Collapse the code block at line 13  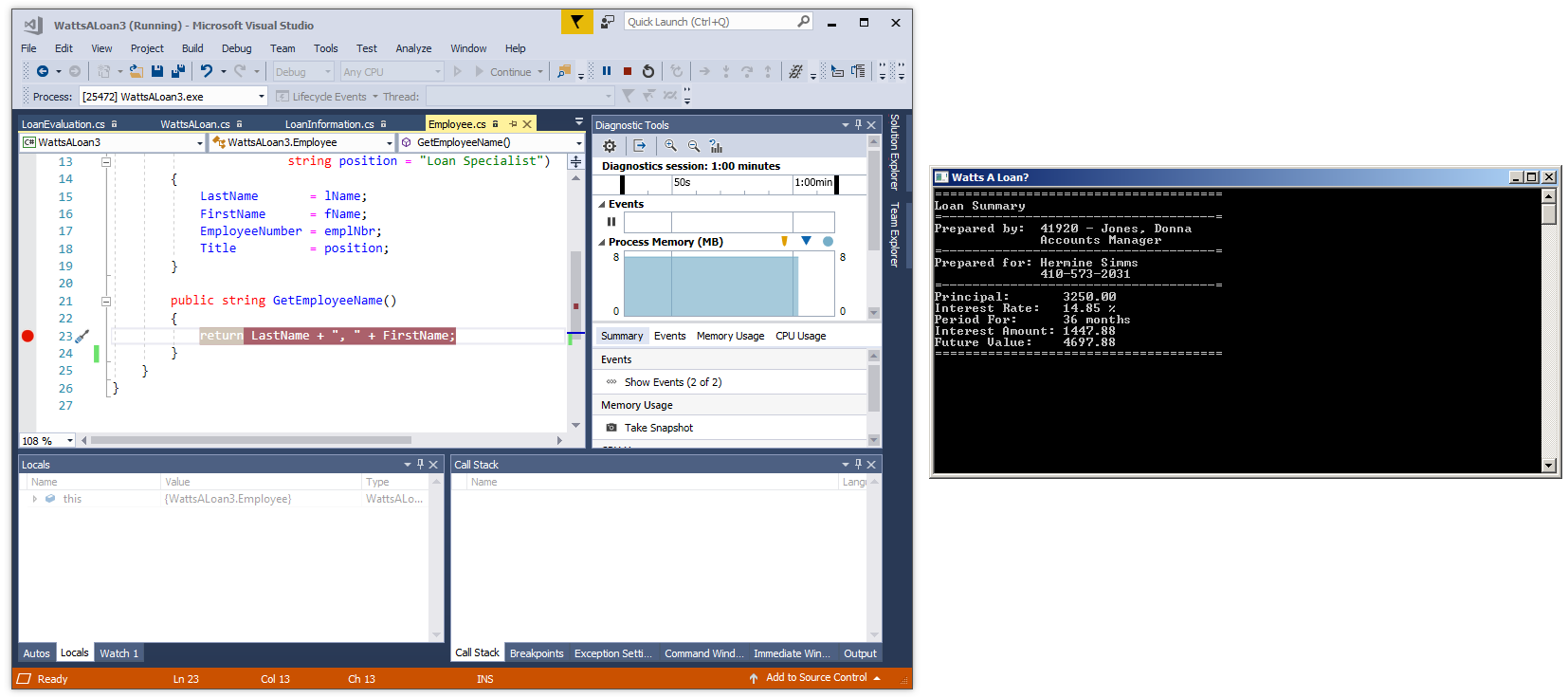(106, 162)
